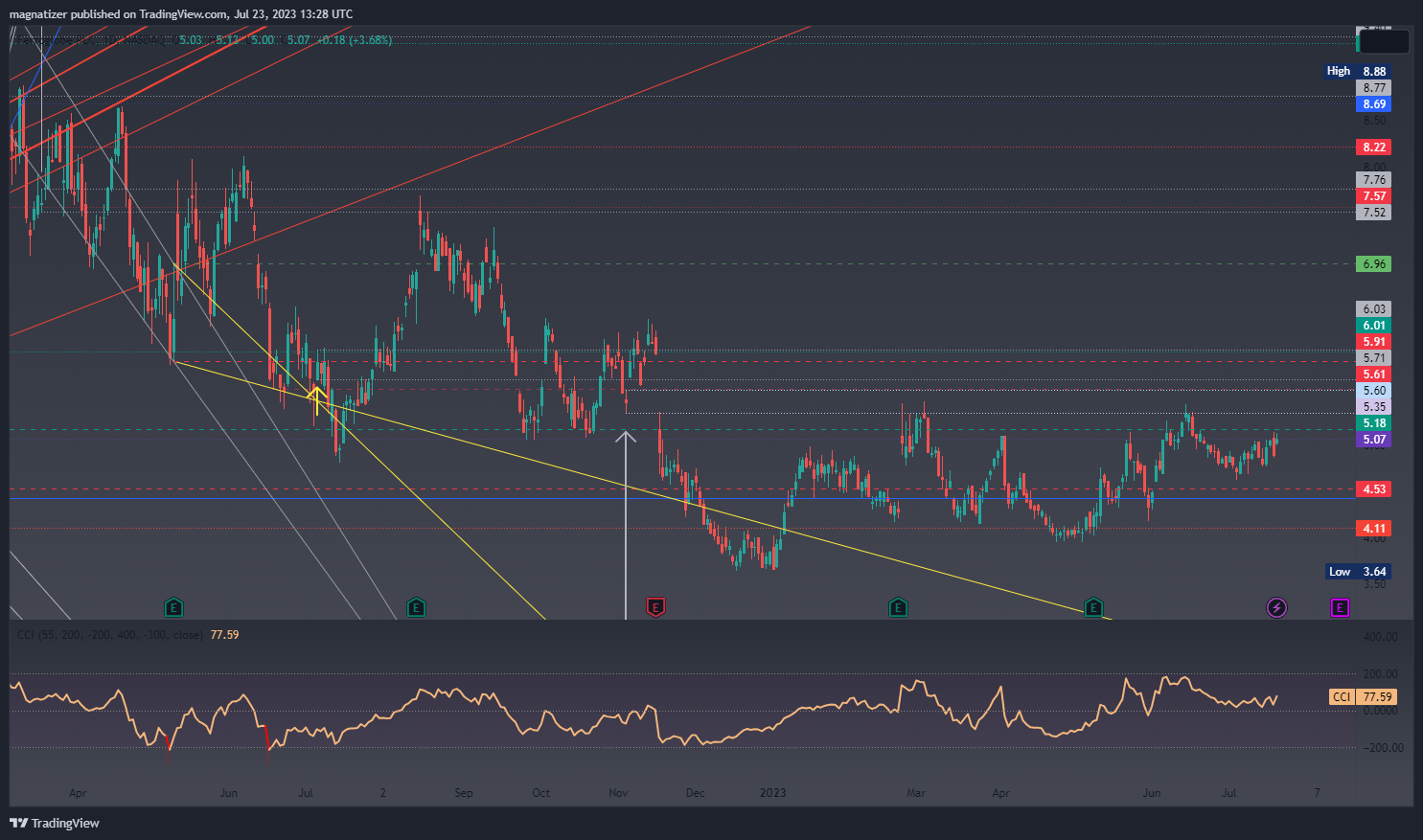Image resolution: width=1423 pixels, height=840 pixels.
Task: Click the dark box atop price scale
Action: (1385, 41)
